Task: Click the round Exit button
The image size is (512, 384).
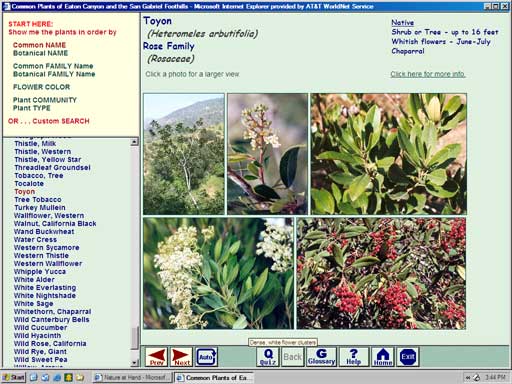Action: [408, 357]
